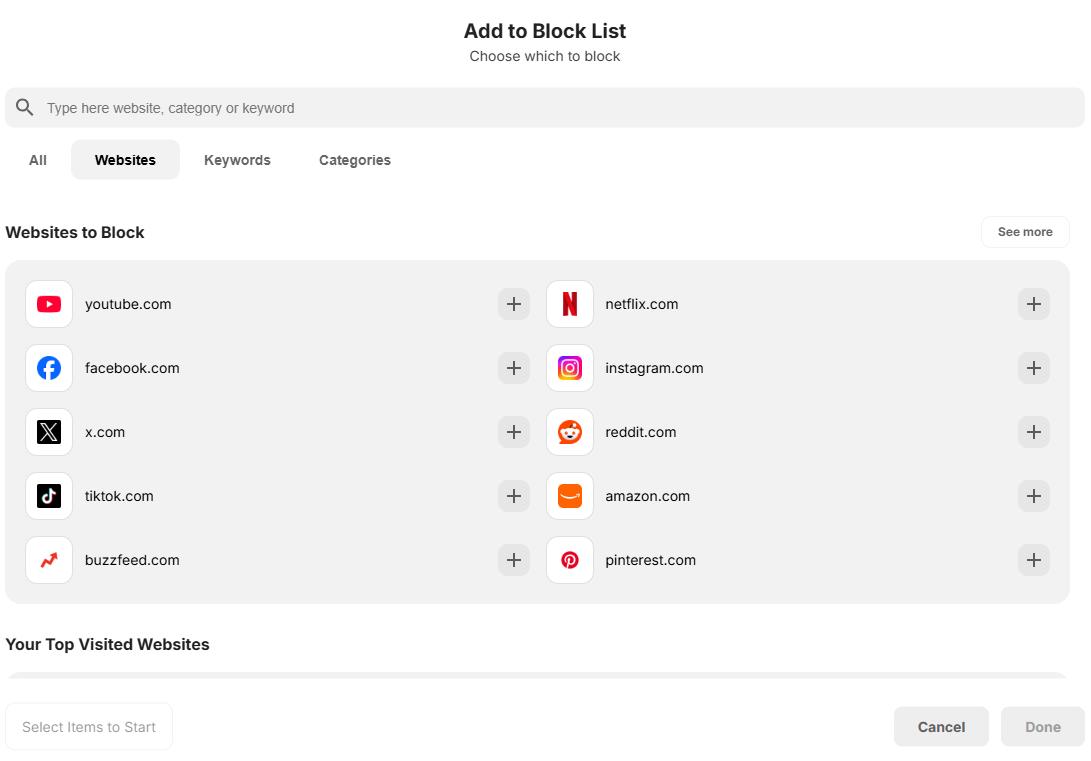Screen dimensions: 1091x761
Task: Click the search magnifier icon
Action: 24,107
